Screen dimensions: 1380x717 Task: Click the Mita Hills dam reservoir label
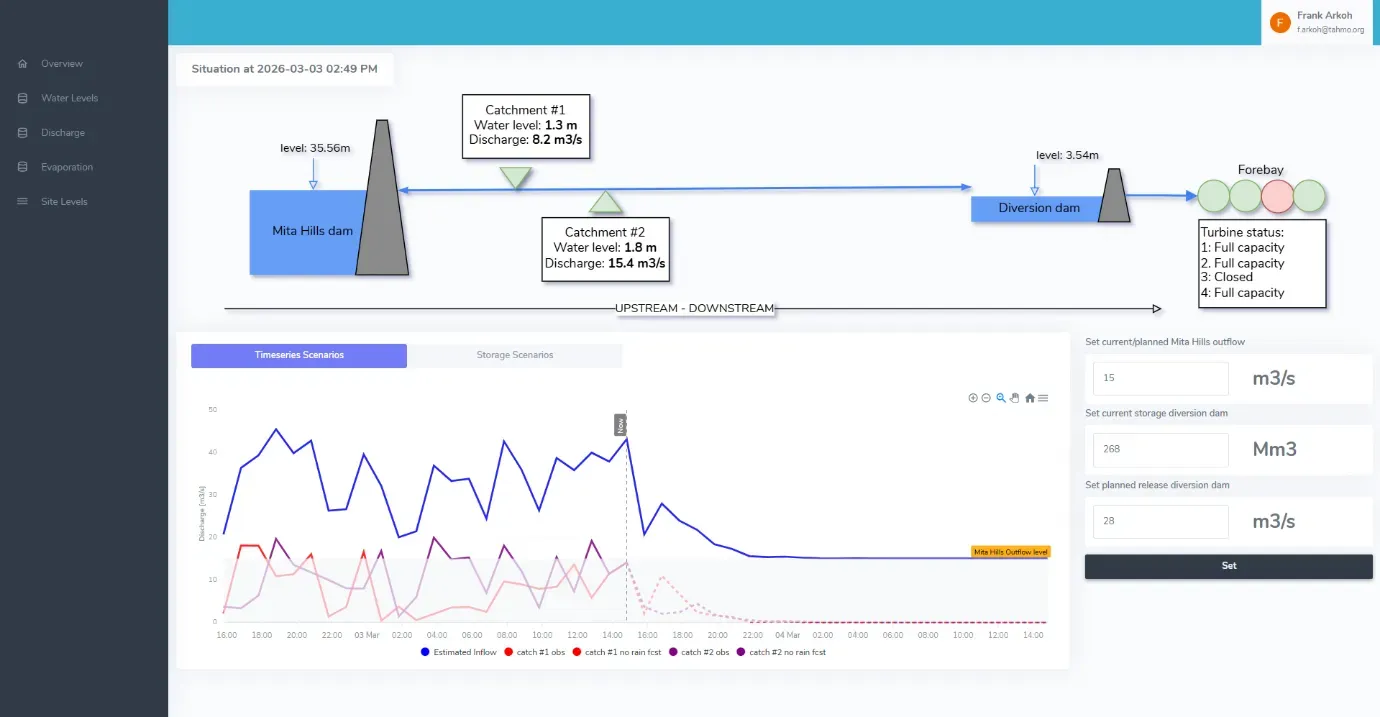pyautogui.click(x=313, y=231)
